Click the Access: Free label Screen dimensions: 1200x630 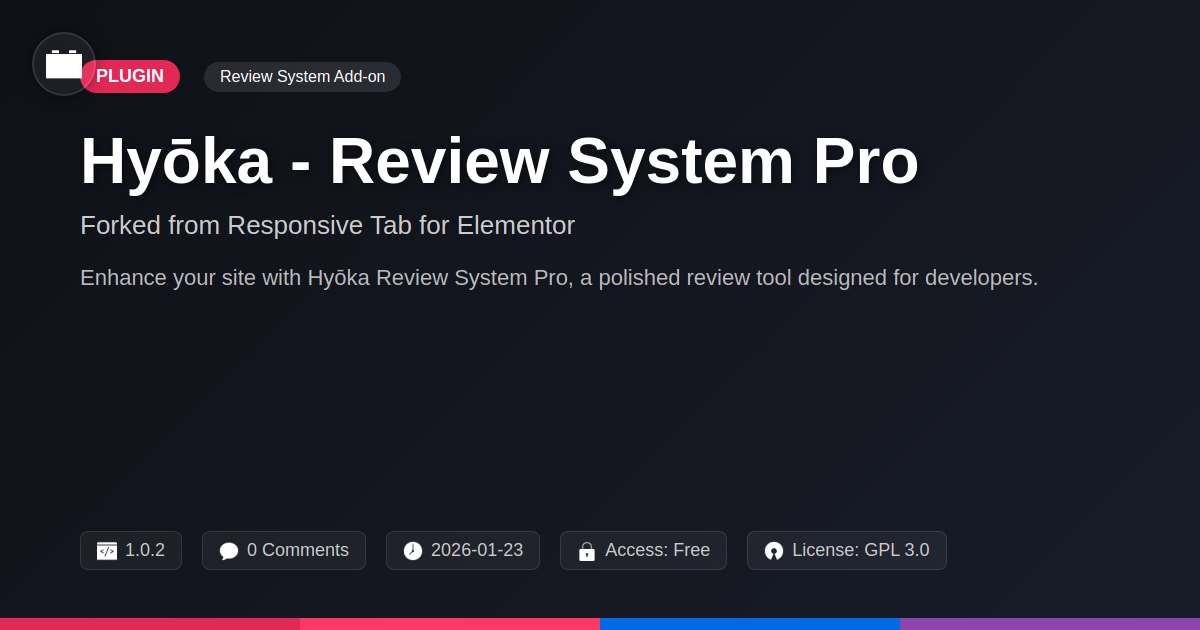[657, 550]
